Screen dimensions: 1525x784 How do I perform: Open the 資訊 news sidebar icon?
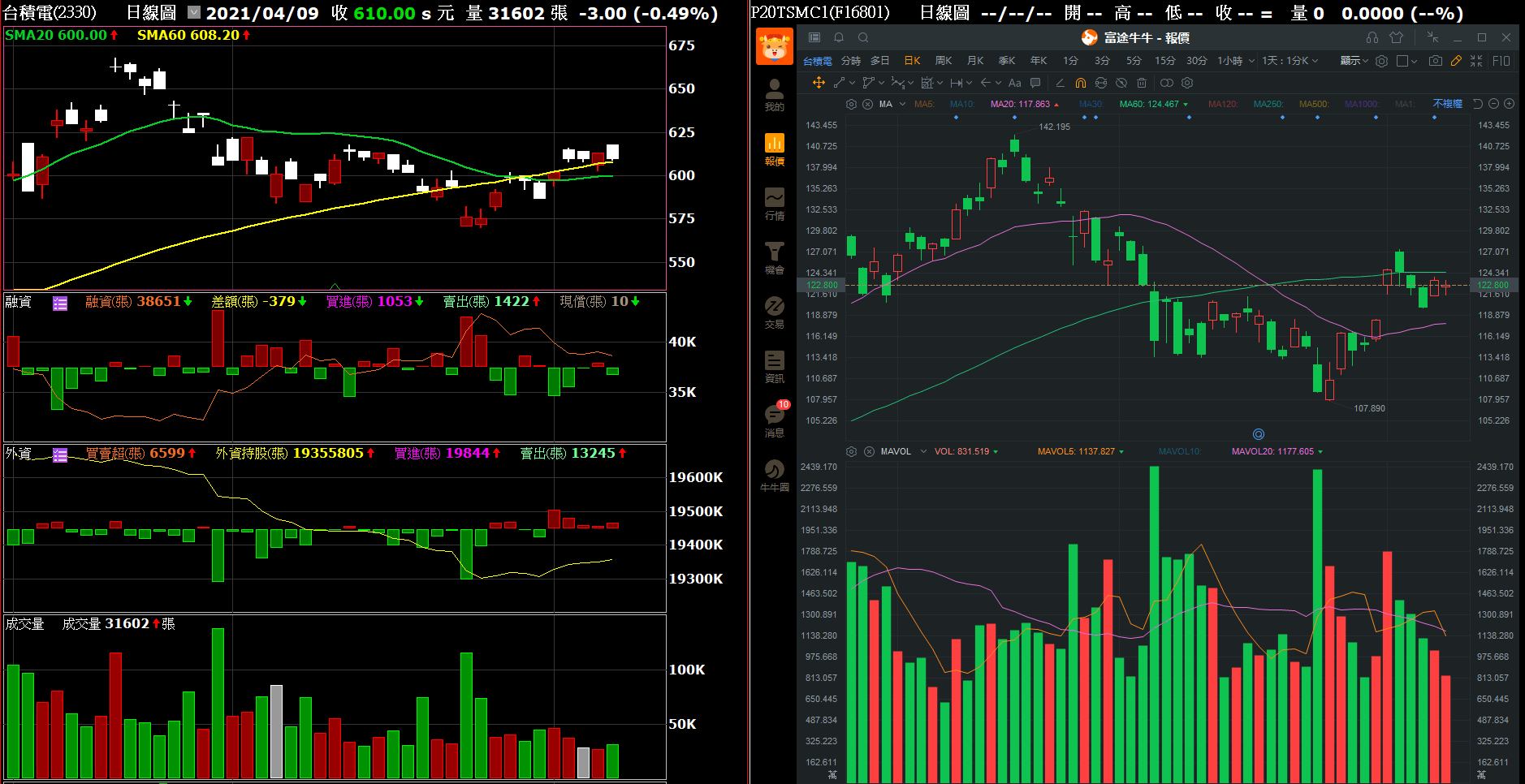(x=775, y=367)
